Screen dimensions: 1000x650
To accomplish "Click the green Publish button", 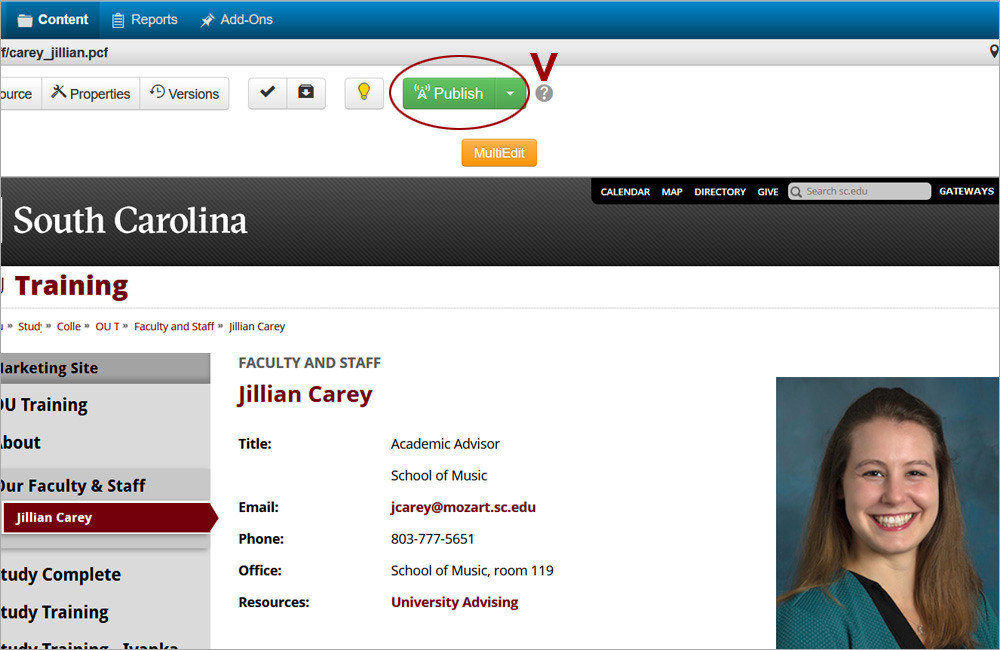I will pyautogui.click(x=449, y=93).
